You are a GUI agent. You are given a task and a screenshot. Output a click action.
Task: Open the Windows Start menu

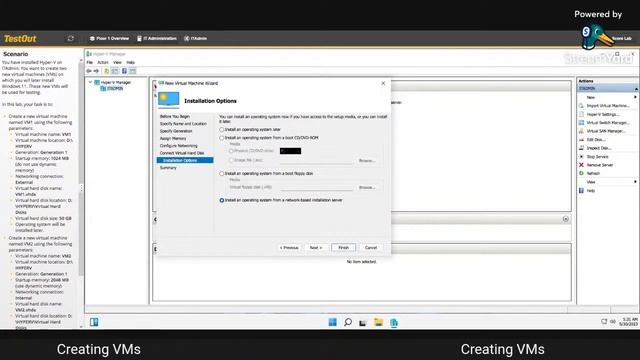[x=333, y=322]
